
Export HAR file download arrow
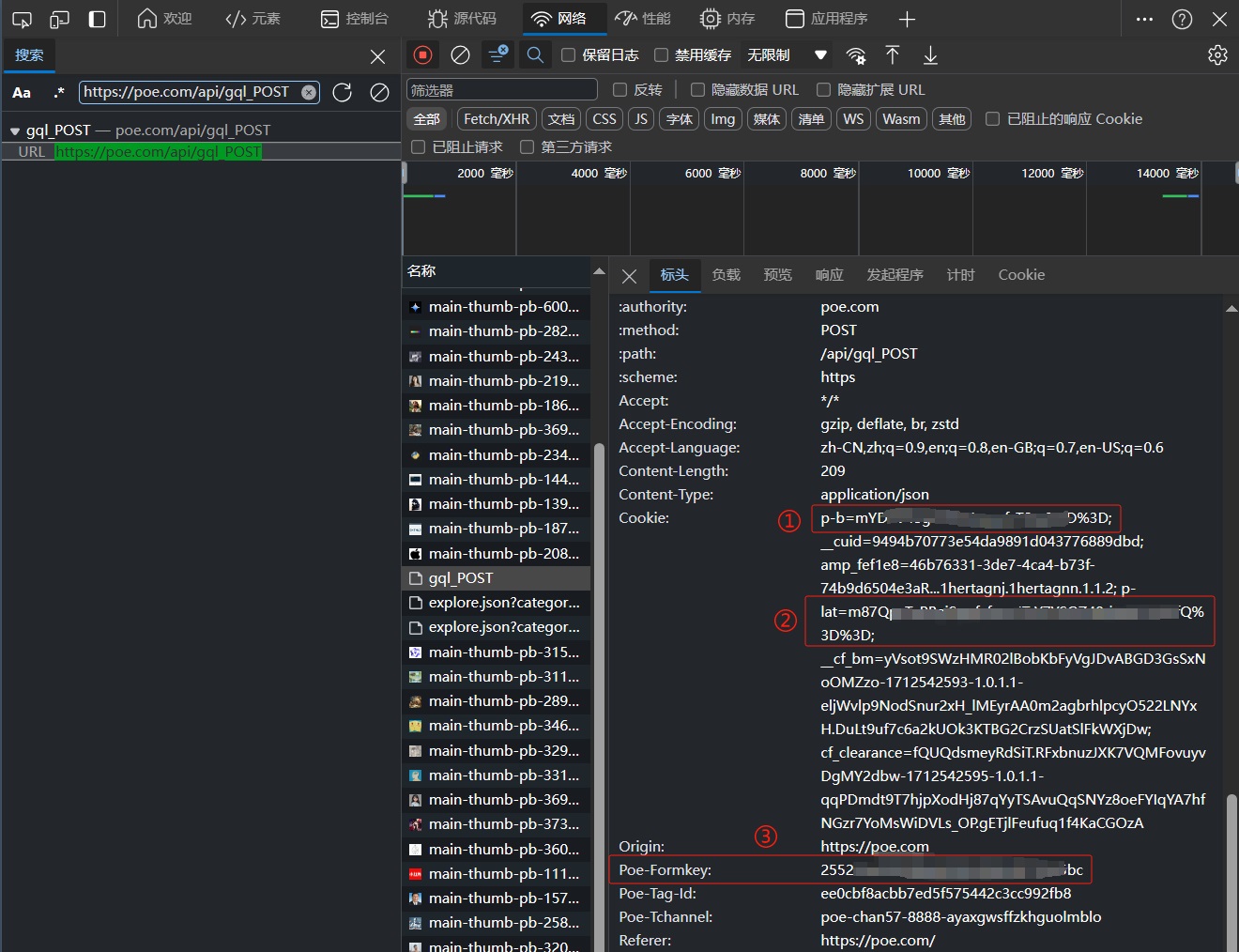pos(930,55)
